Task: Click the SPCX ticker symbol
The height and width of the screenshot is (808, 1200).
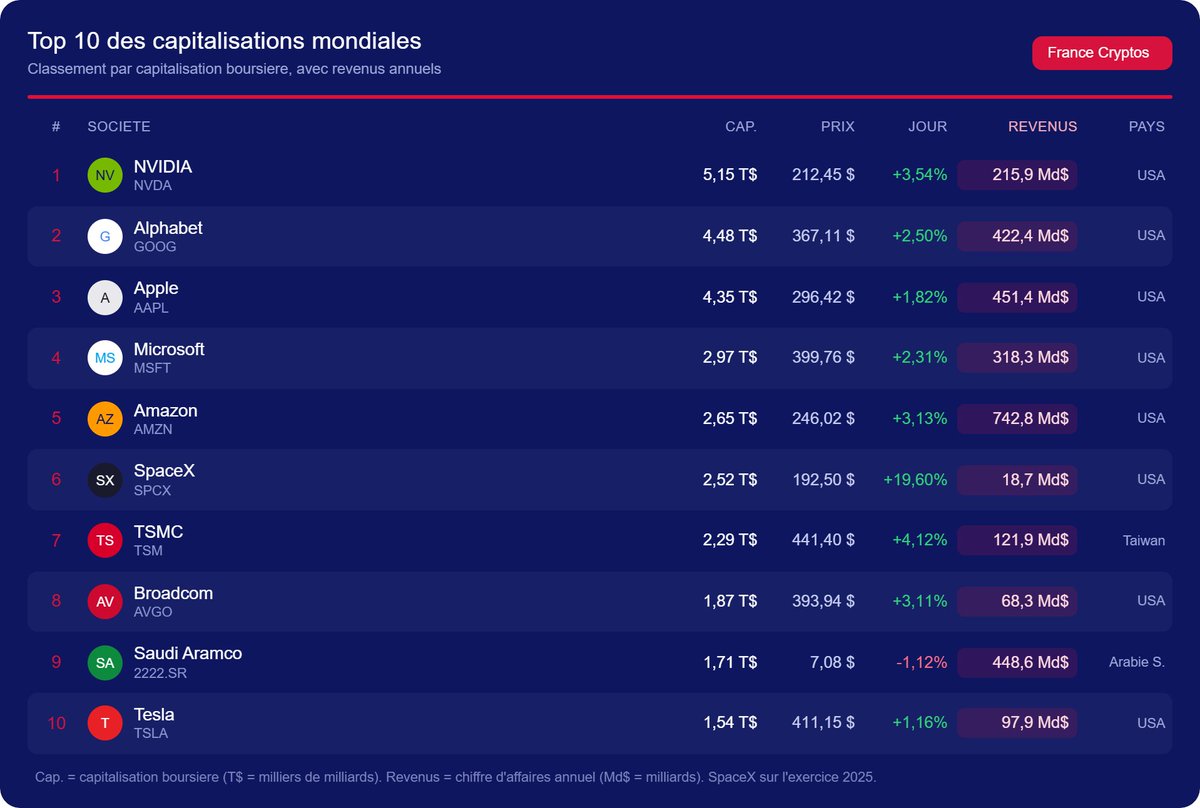Action: point(153,491)
